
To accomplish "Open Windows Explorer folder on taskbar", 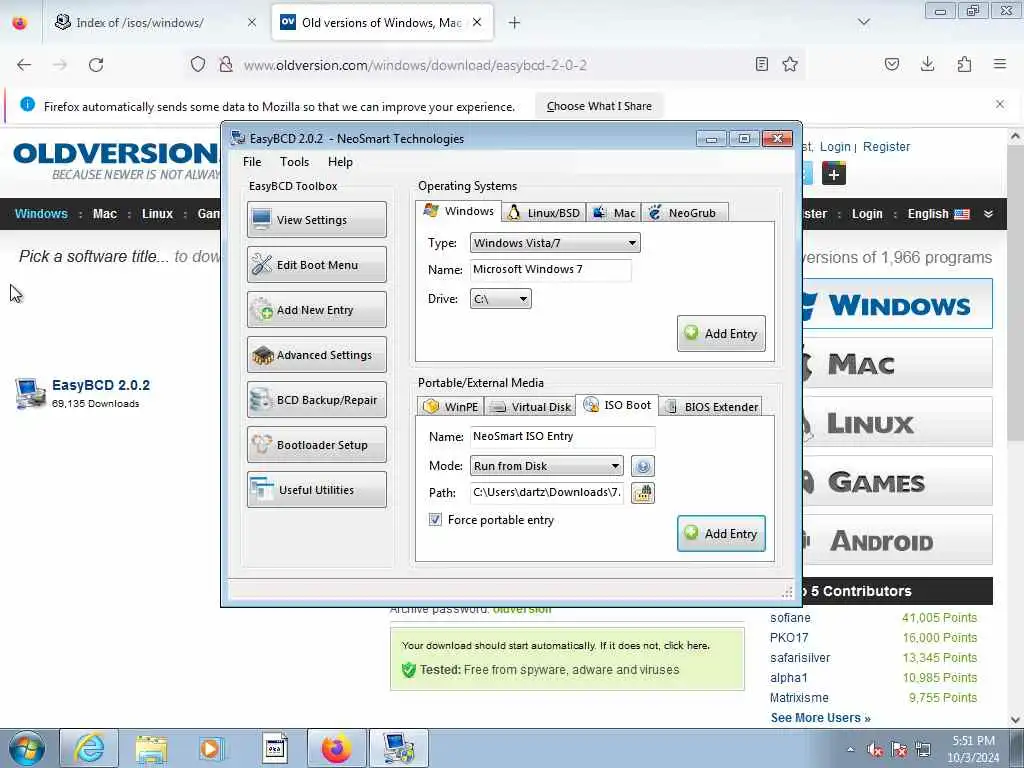I will 151,748.
